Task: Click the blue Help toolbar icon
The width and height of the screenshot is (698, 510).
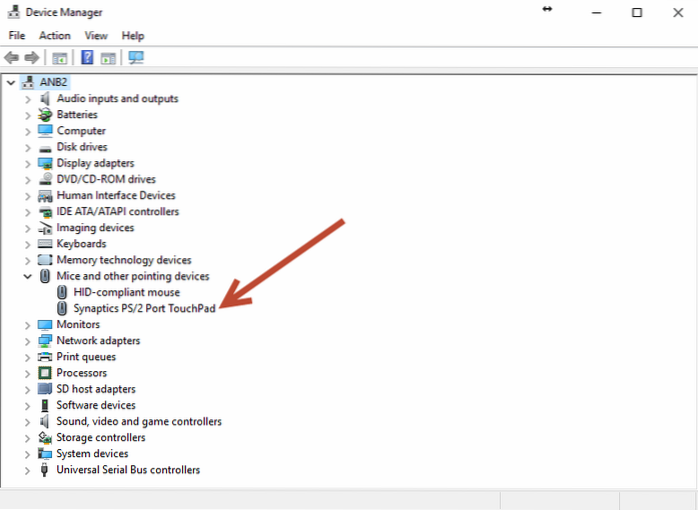Action: (87, 57)
